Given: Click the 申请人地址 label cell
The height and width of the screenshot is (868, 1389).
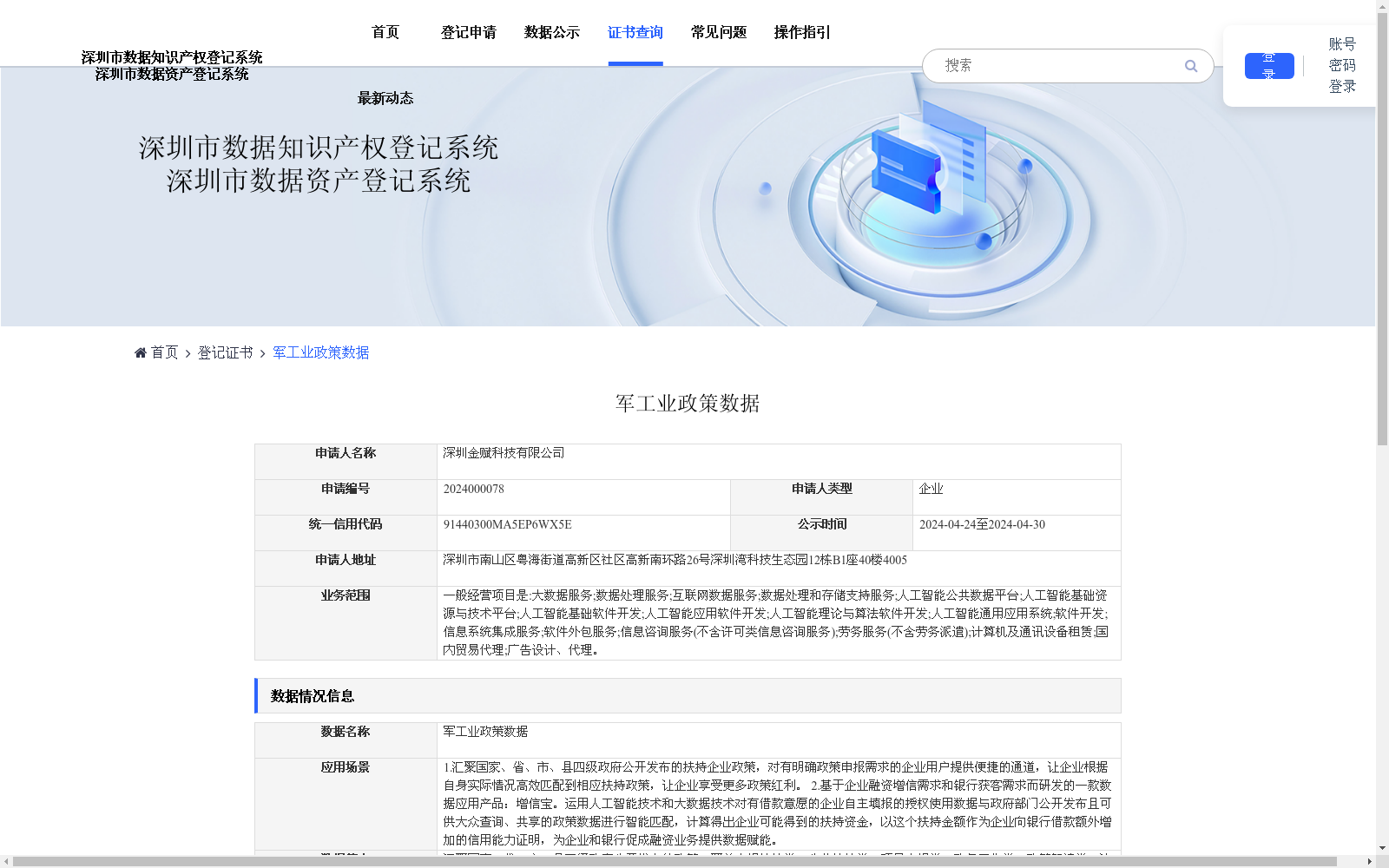Looking at the screenshot, I should pos(346,569).
